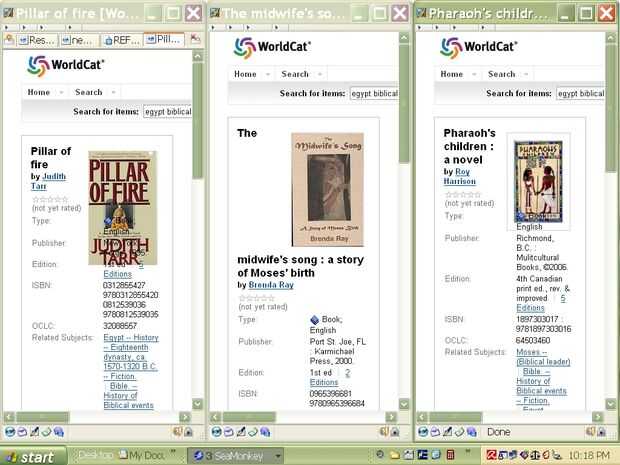
Task: Open new tab button in Pillar of fire window
Action: pos(9,39)
